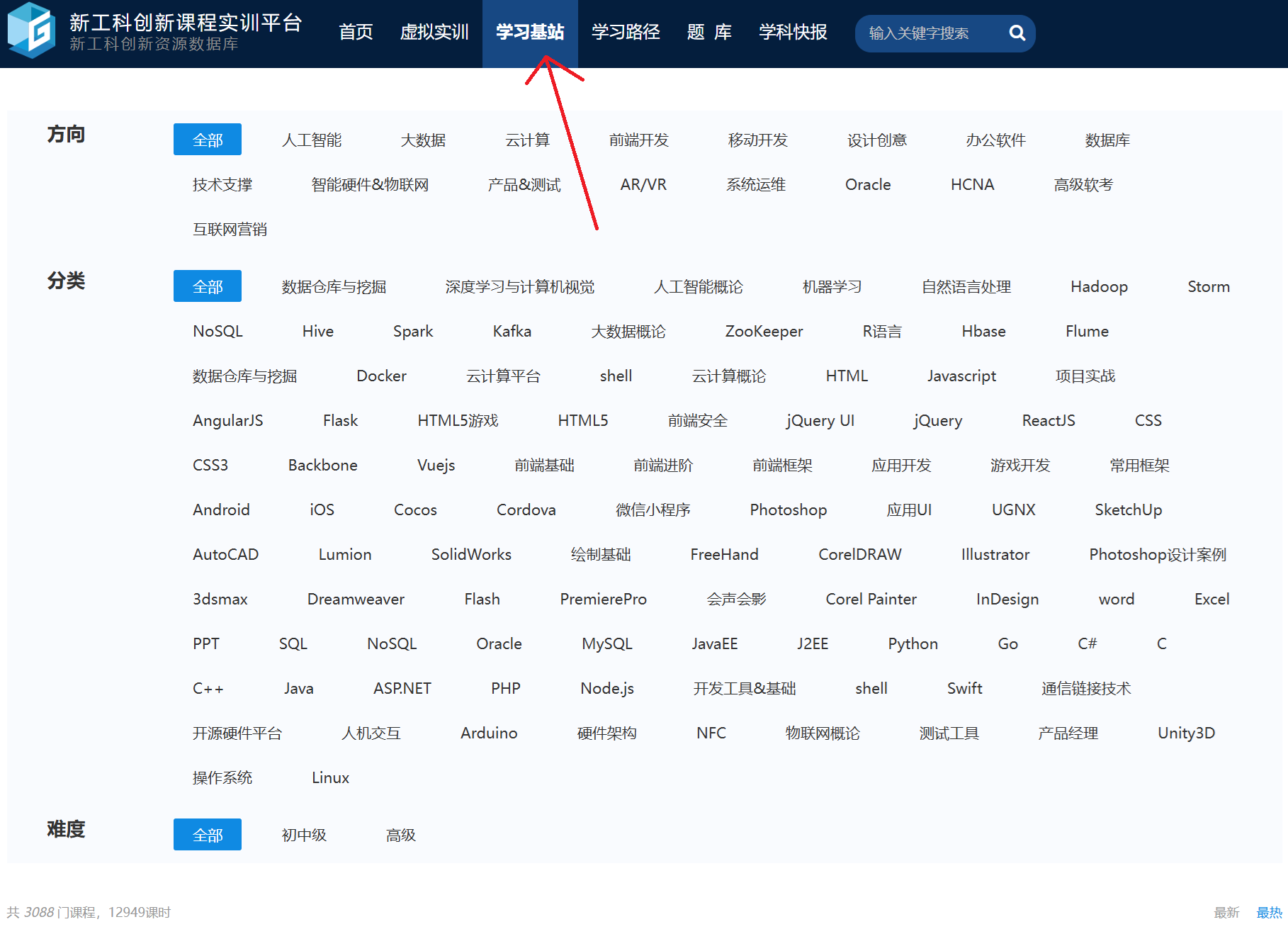Filter direction by 智能硬件&物联网
Viewport: 1288px width, 934px height.
click(370, 184)
